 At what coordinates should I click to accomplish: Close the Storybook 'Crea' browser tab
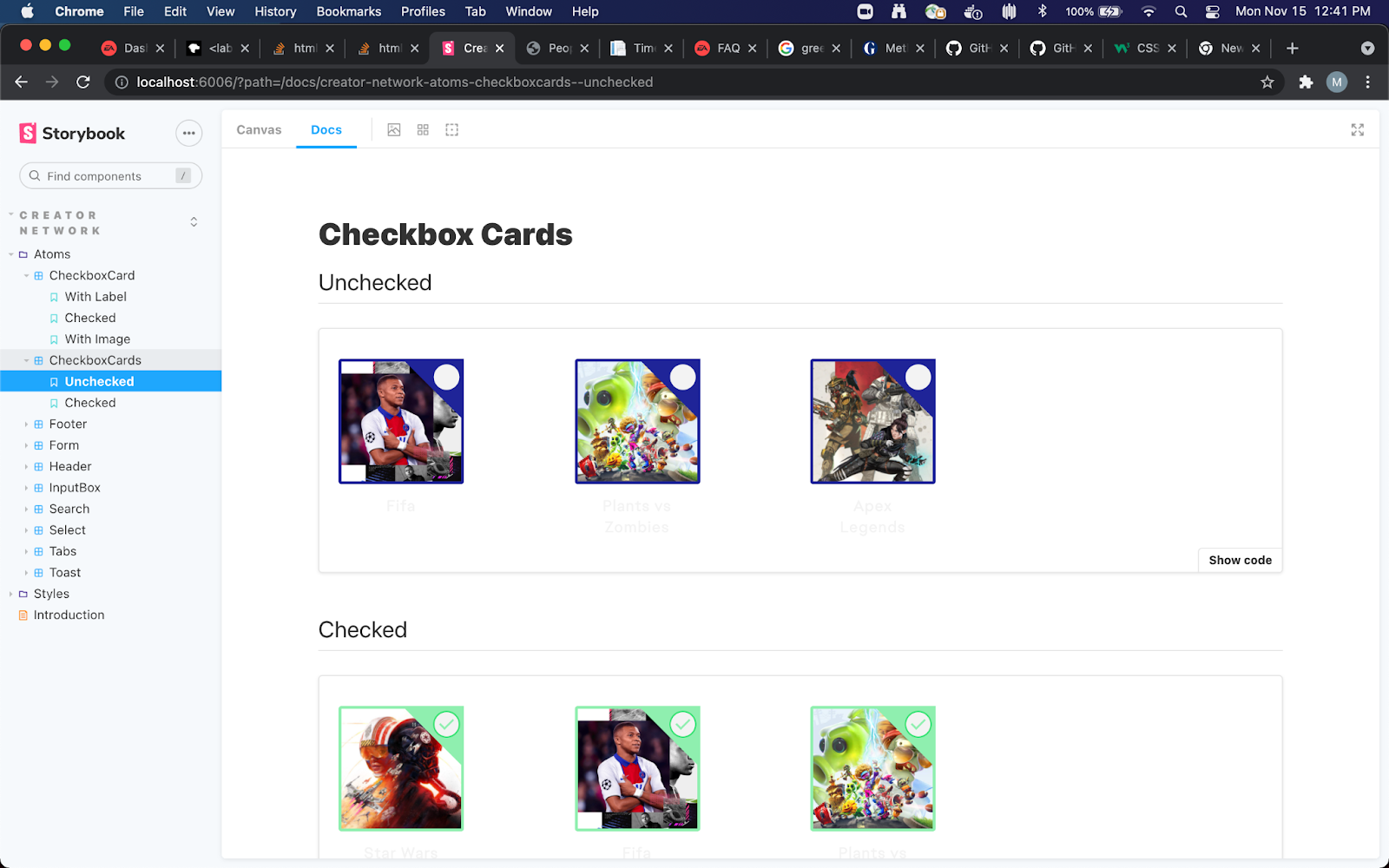coord(499,49)
